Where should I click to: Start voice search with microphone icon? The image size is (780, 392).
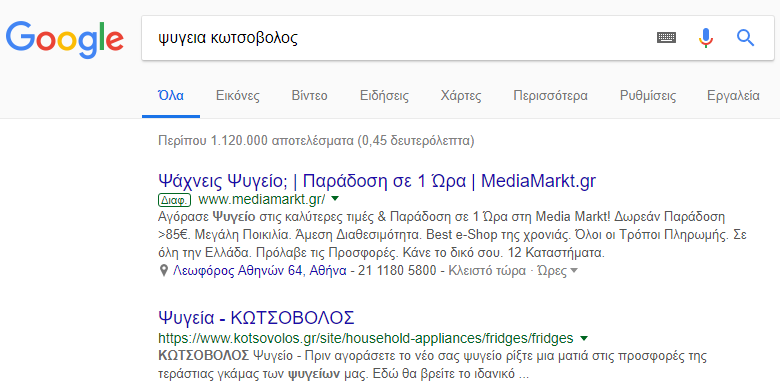click(x=705, y=38)
